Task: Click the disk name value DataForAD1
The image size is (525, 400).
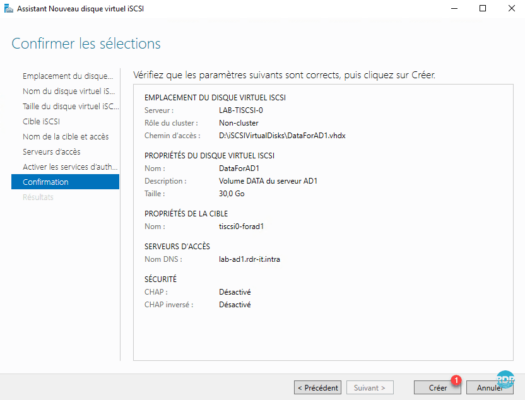Action: click(239, 168)
